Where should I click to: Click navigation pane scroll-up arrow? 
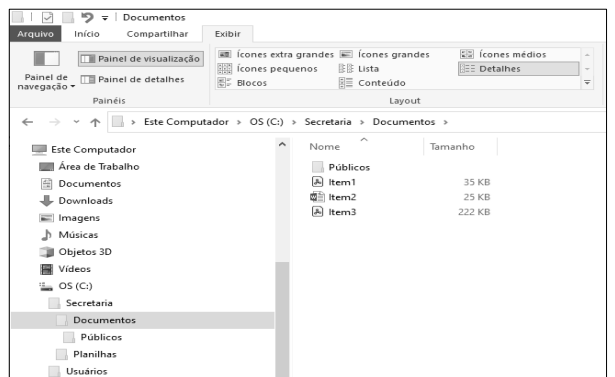coord(282,145)
